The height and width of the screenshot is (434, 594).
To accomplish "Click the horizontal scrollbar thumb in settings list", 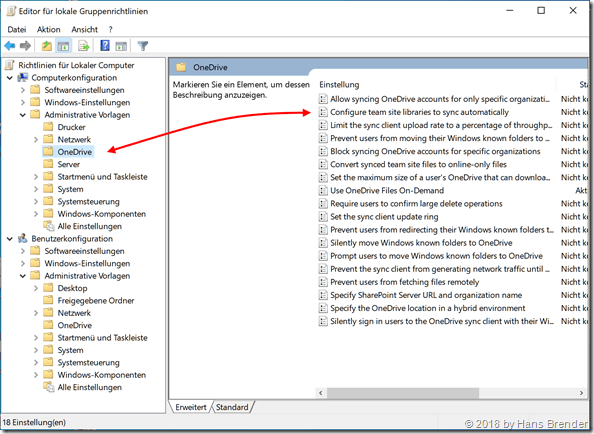I will (403, 393).
